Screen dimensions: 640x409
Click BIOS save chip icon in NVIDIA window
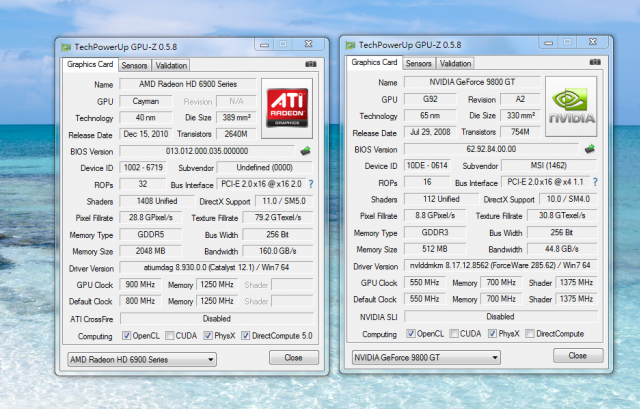[589, 149]
